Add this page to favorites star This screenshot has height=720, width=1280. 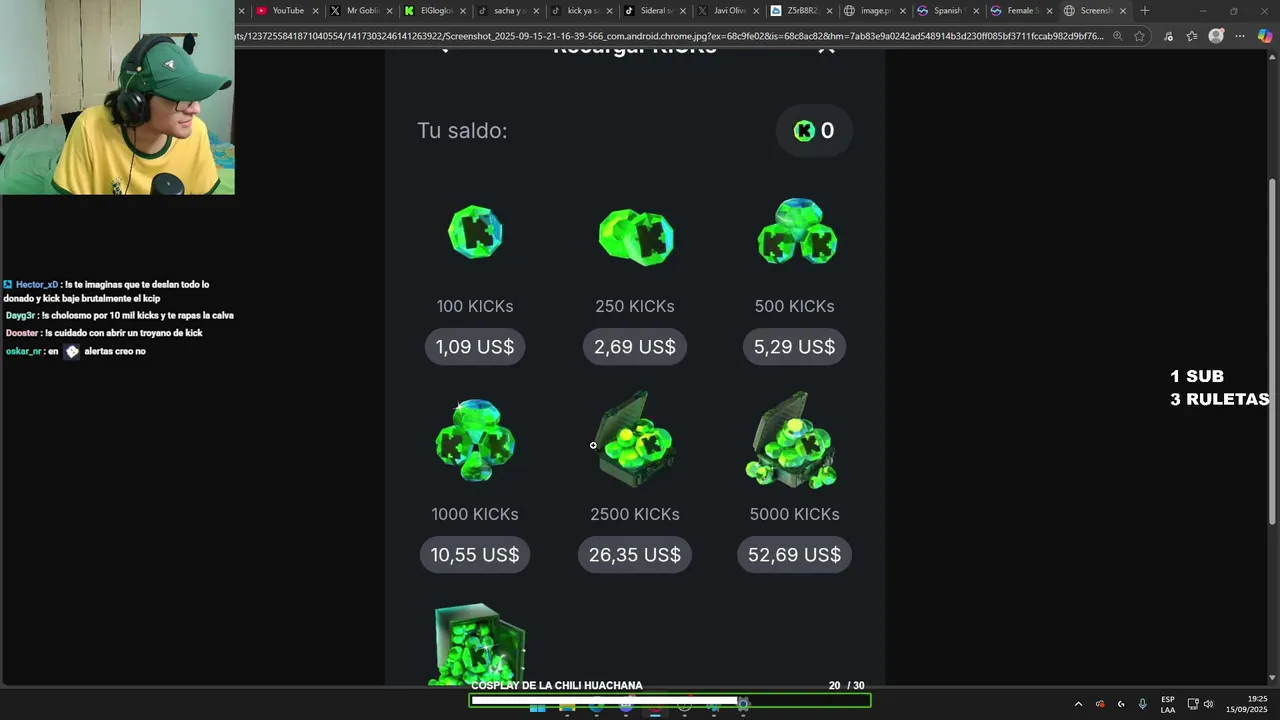click(x=1139, y=36)
